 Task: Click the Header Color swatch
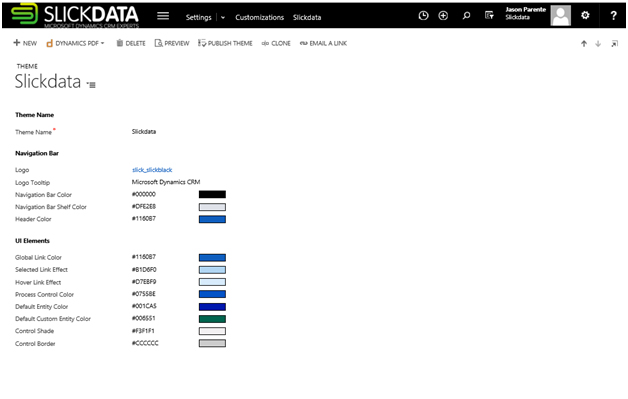pyautogui.click(x=212, y=219)
